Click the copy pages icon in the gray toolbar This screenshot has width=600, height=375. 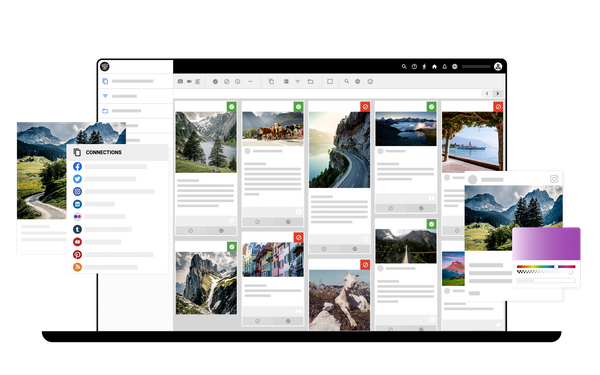point(271,82)
